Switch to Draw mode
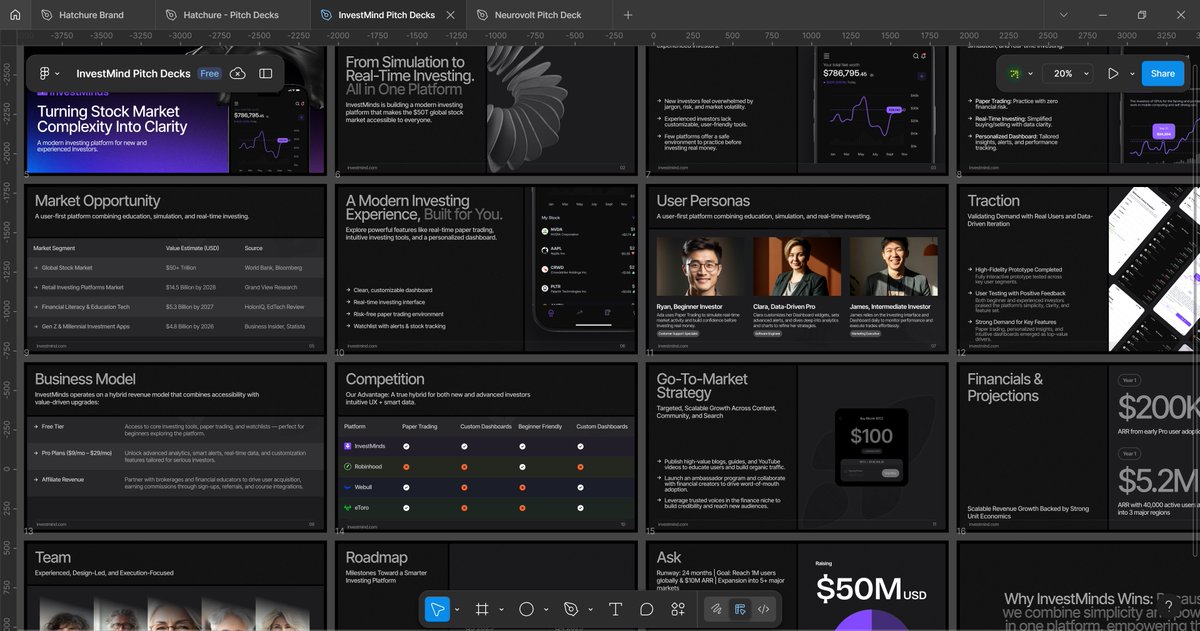Image resolution: width=1200 pixels, height=631 pixels. click(717, 608)
